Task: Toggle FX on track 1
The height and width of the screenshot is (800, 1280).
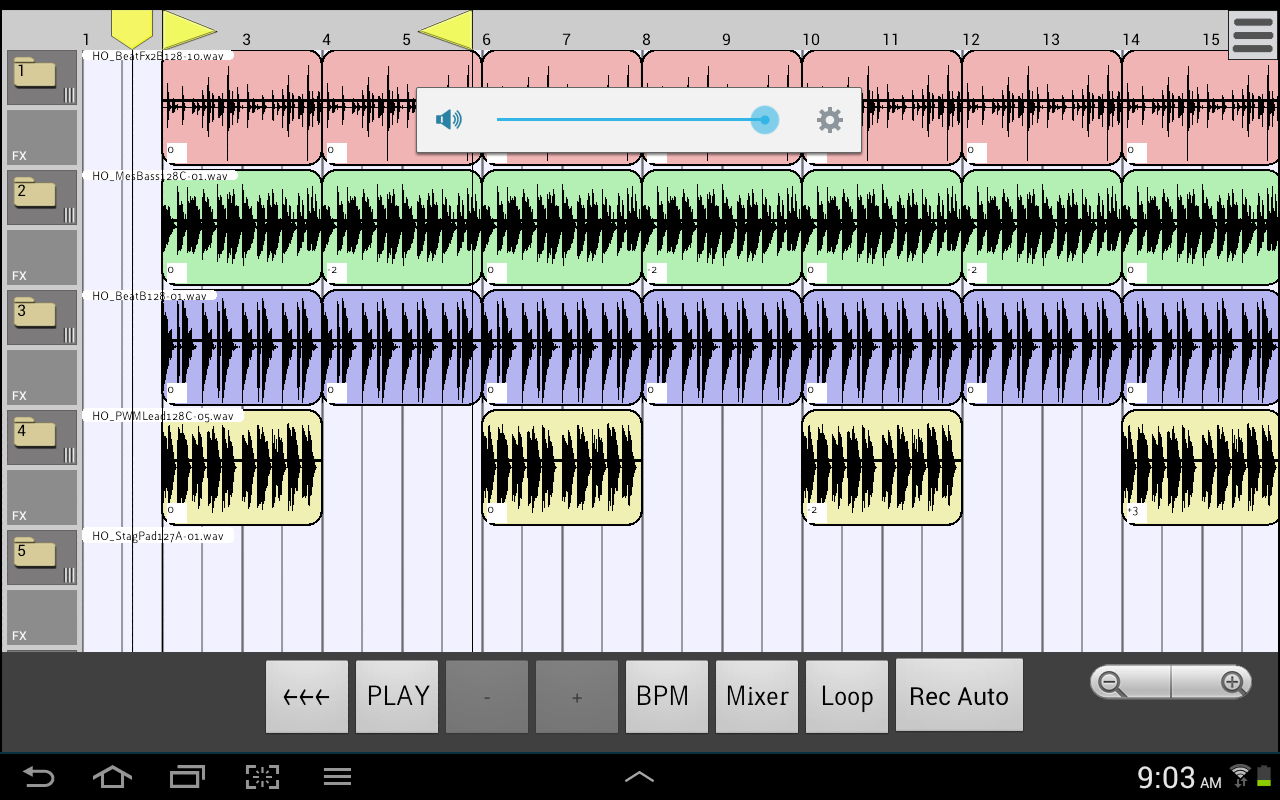Action: coord(40,136)
